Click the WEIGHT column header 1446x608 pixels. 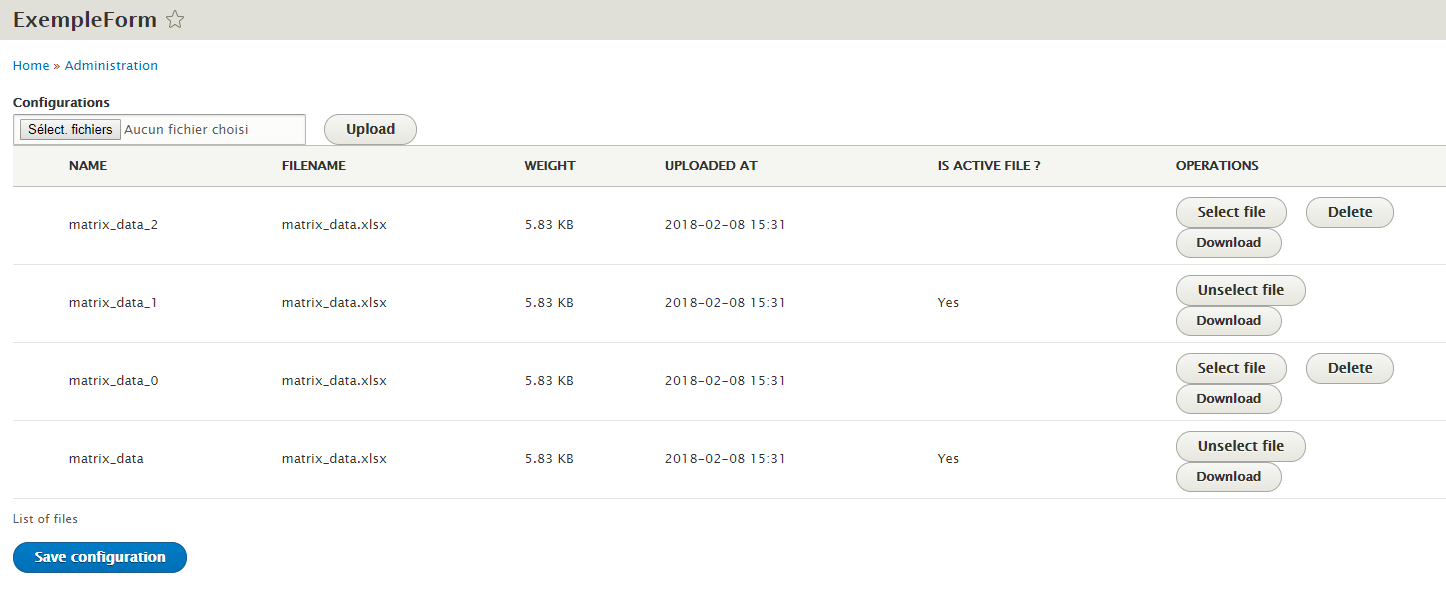click(x=549, y=165)
